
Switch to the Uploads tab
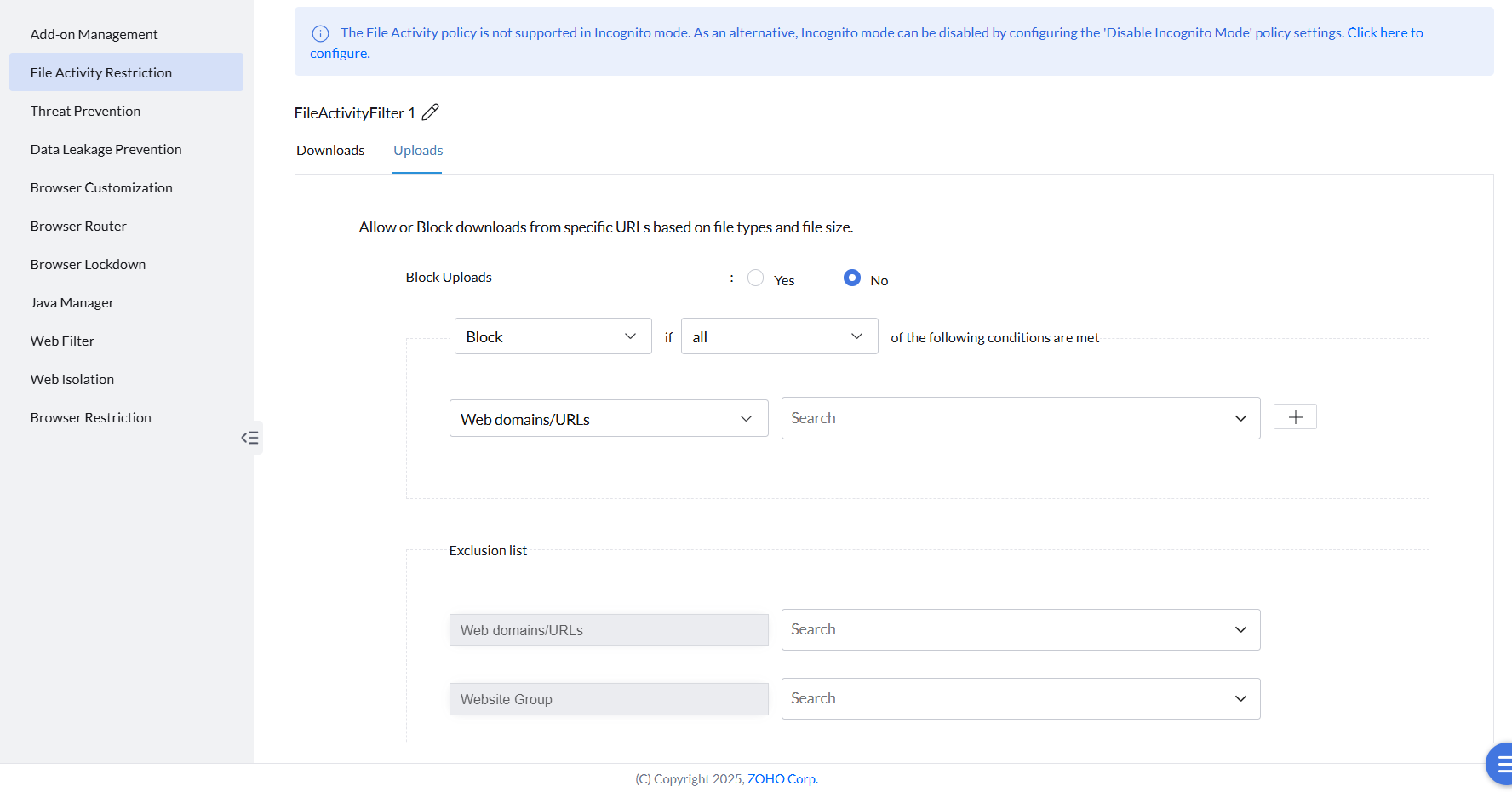(x=418, y=151)
